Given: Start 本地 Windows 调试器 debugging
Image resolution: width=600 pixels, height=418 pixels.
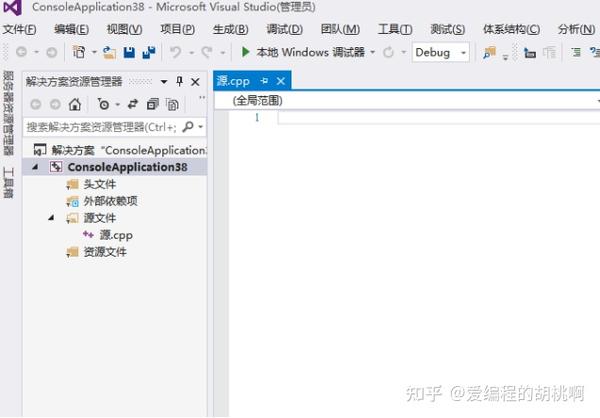Looking at the screenshot, I should tap(303, 52).
